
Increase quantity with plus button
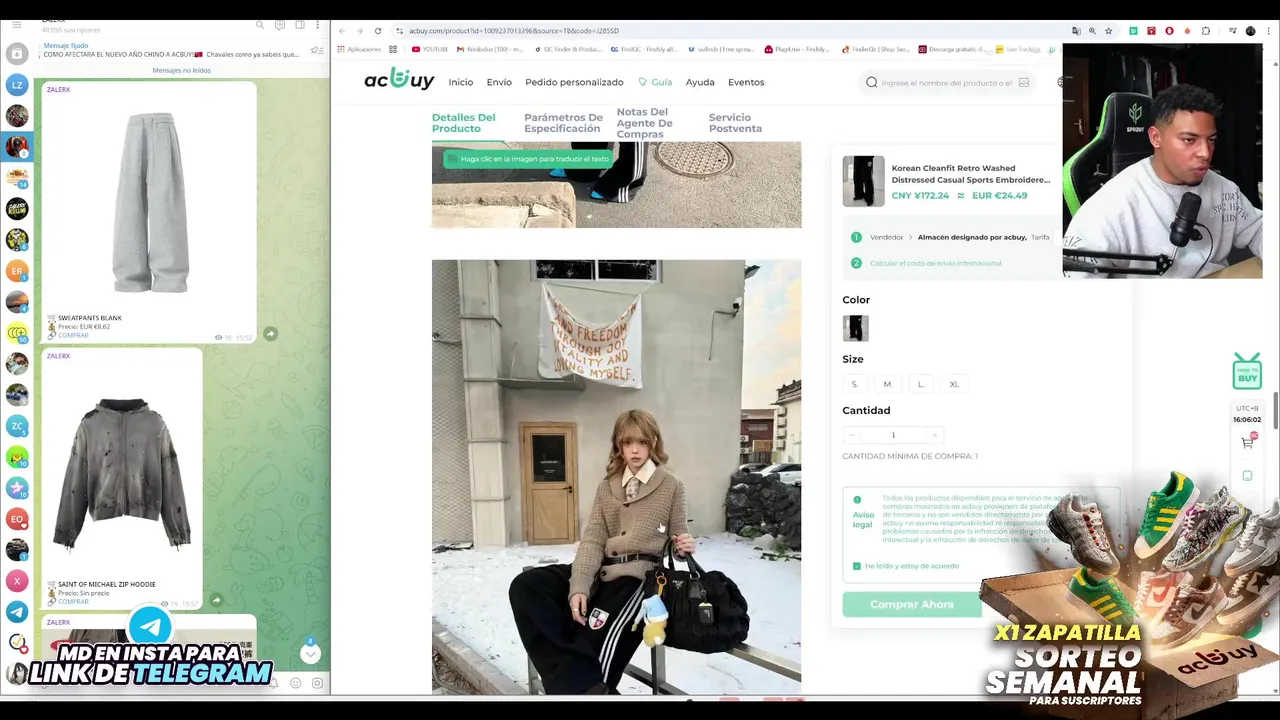tap(934, 435)
